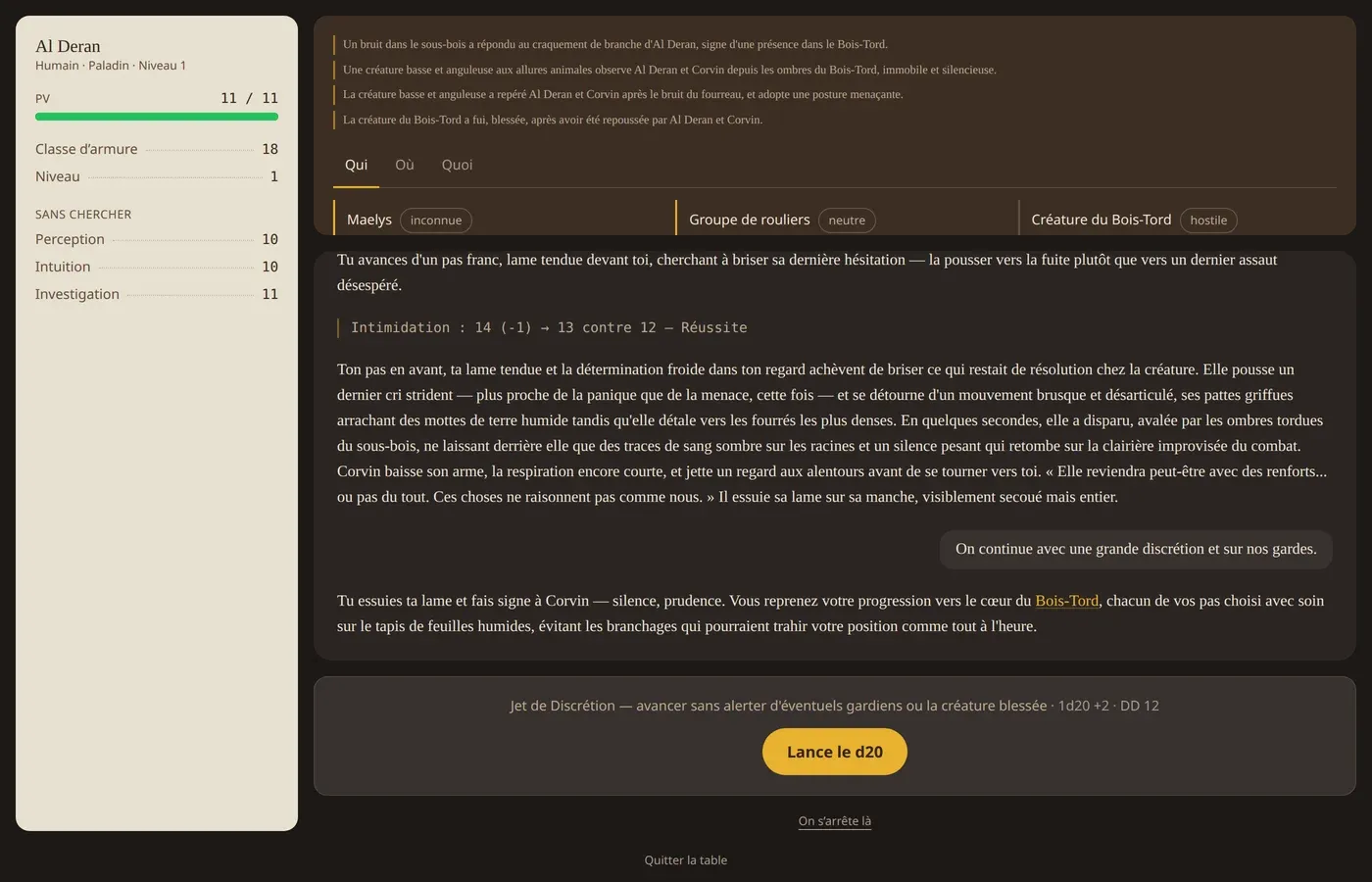Click the PV value 11 / 11
This screenshot has height=882, width=1372.
pyautogui.click(x=249, y=98)
